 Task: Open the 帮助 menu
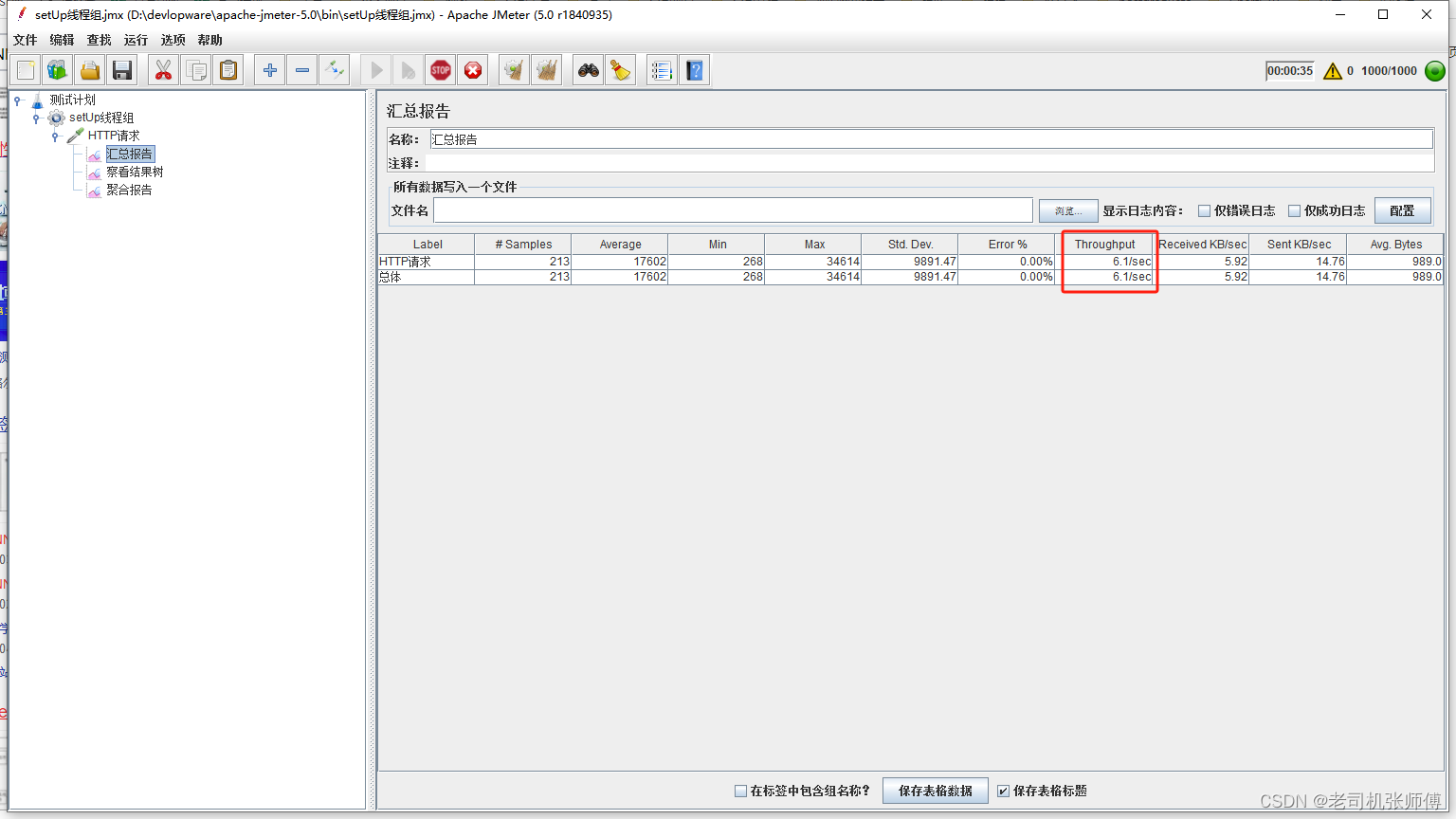coord(210,40)
